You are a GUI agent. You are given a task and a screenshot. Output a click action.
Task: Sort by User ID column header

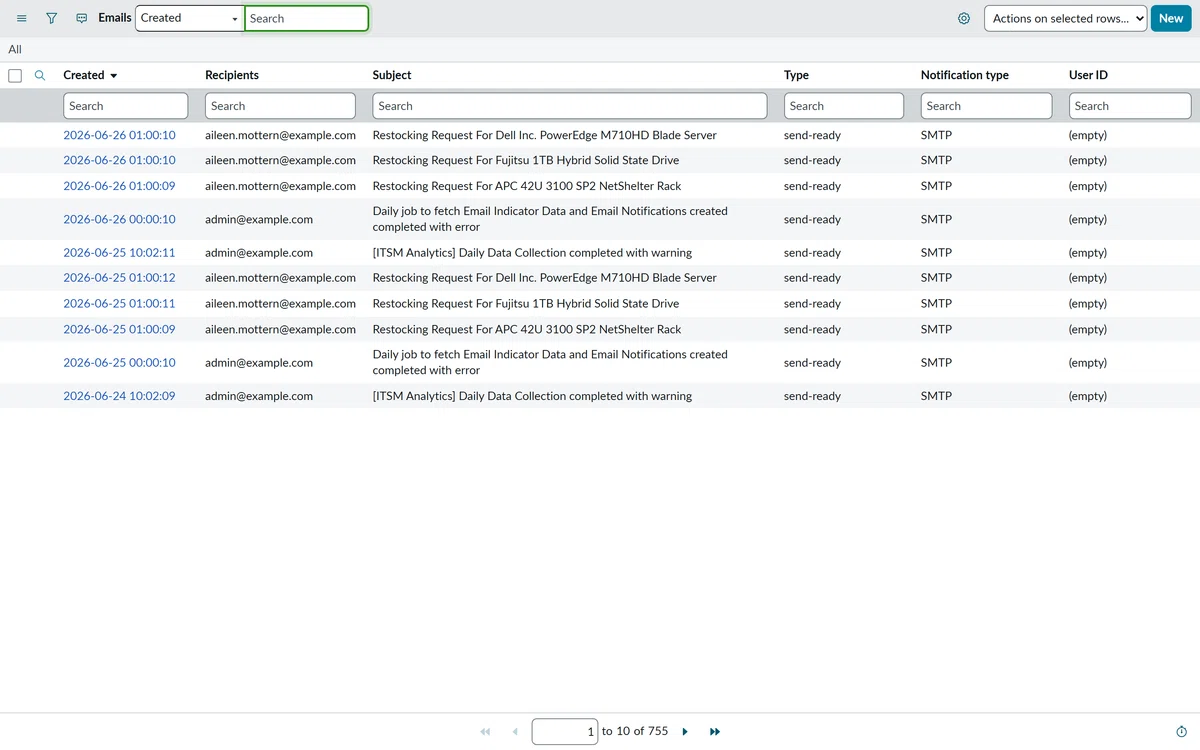point(1088,75)
